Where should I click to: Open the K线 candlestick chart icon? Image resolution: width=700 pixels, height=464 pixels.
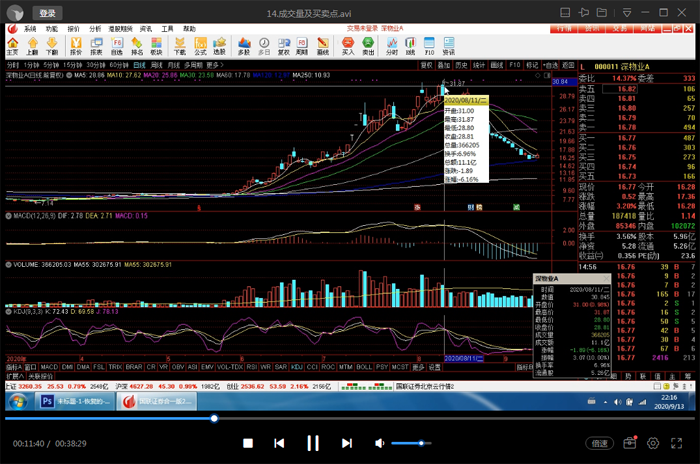410,46
